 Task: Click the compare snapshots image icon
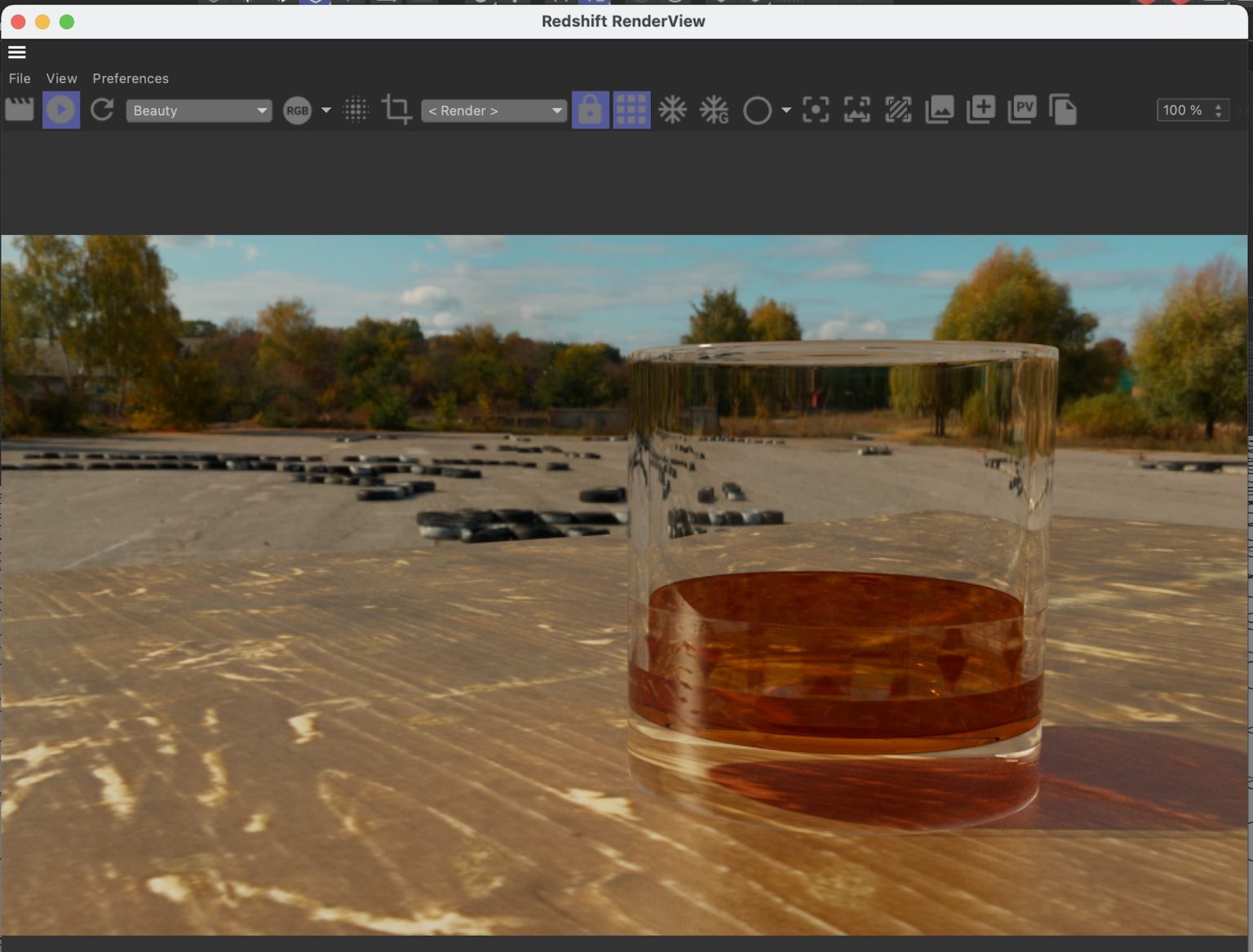pyautogui.click(x=939, y=109)
